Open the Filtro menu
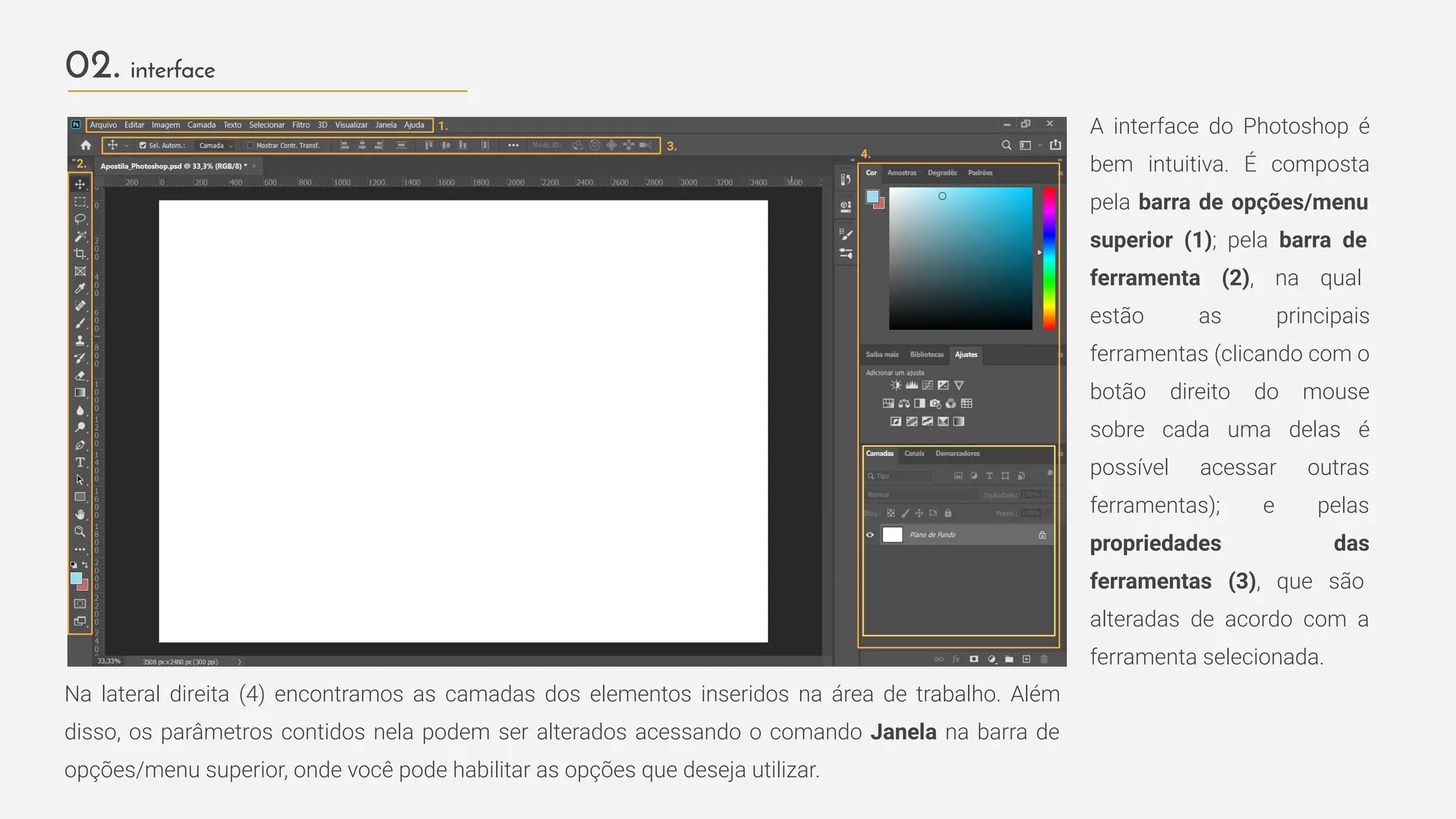 pos(301,125)
